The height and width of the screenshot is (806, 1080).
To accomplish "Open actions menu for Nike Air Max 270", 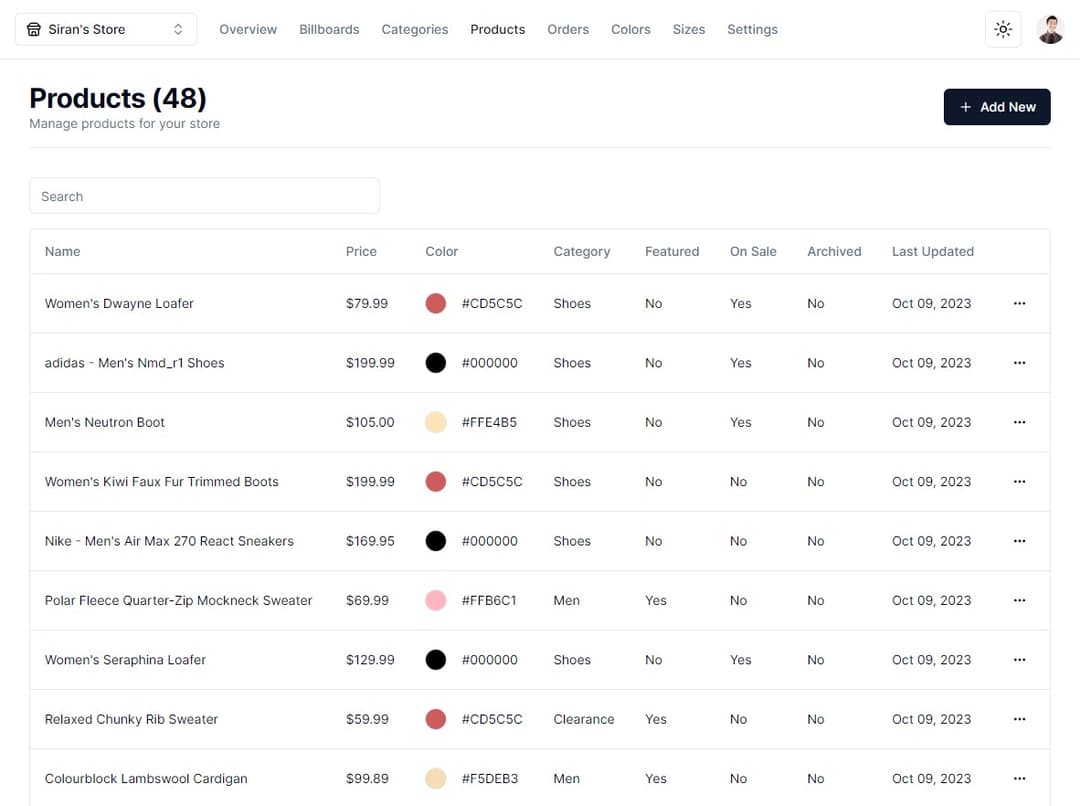I will tap(1019, 541).
